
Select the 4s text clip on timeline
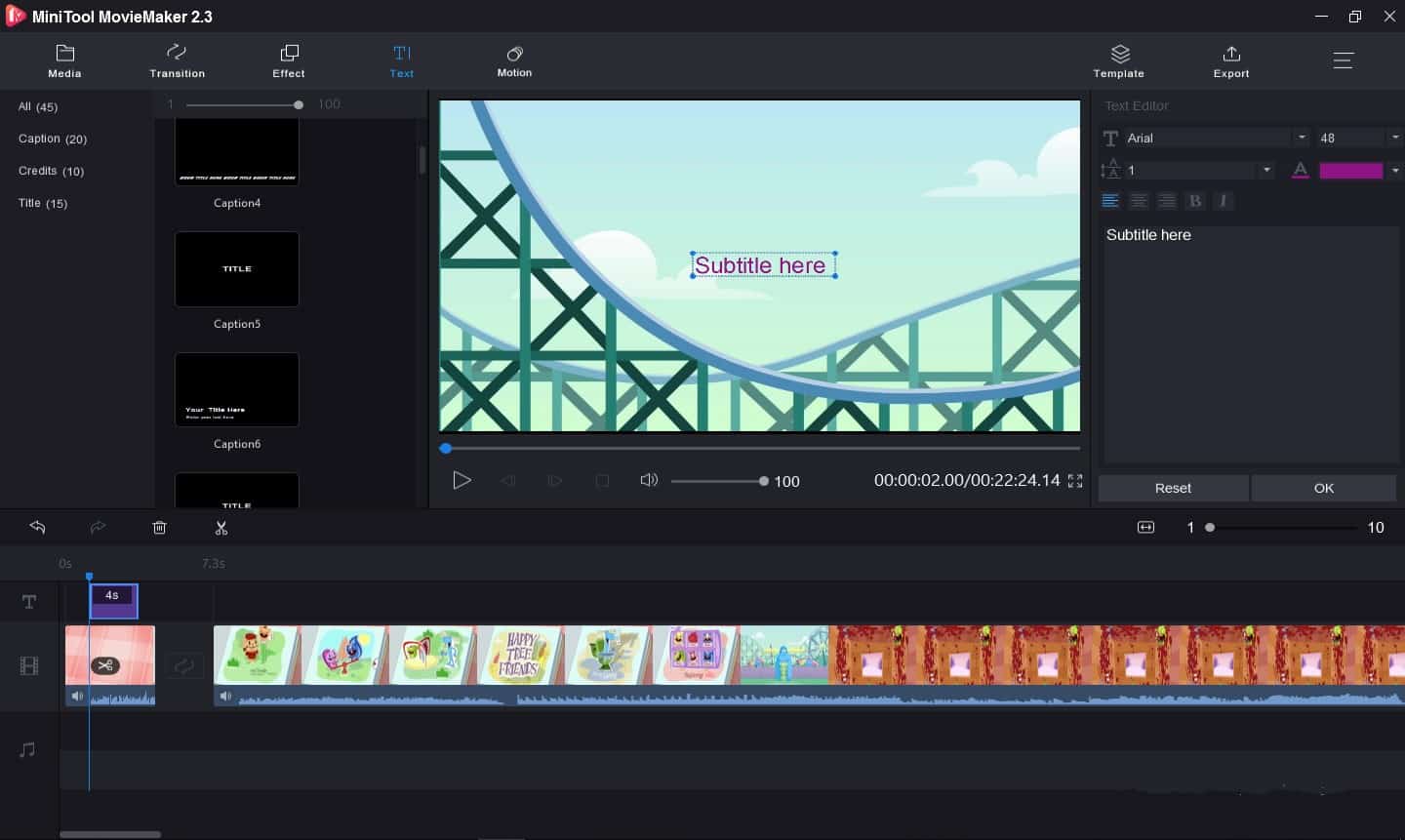click(x=113, y=601)
